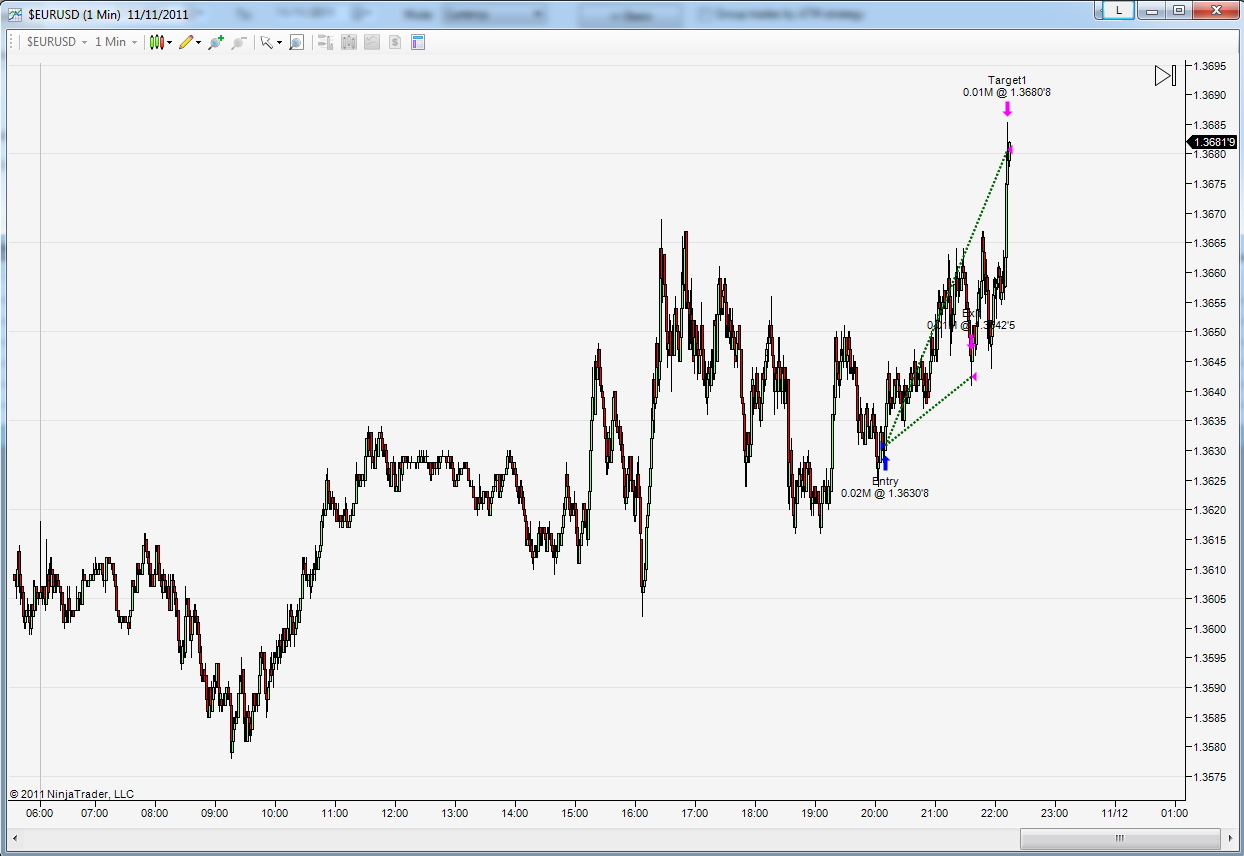The image size is (1244, 856).
Task: Click the 09:00 time axis label
Action: click(x=215, y=813)
